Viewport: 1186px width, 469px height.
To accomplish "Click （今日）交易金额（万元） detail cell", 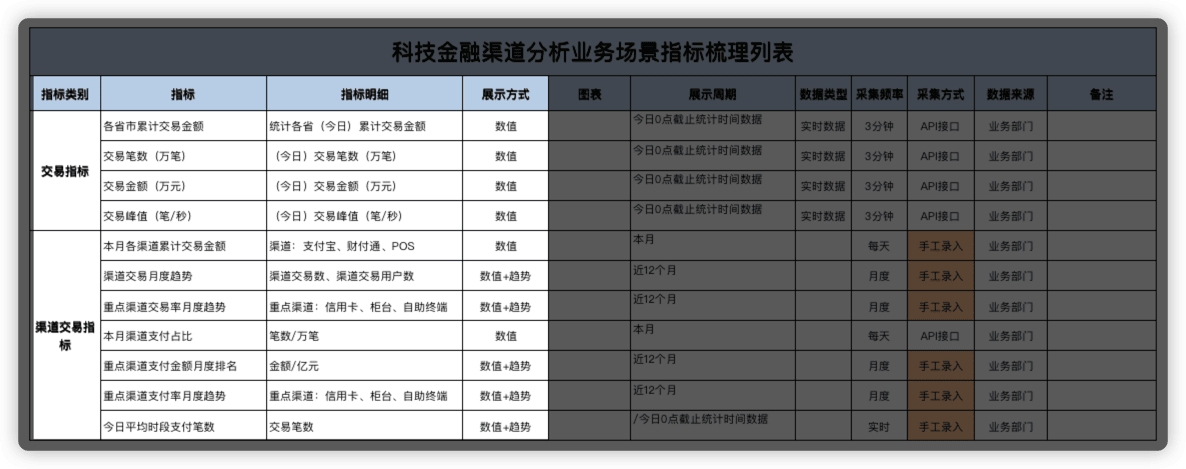I will [365, 186].
